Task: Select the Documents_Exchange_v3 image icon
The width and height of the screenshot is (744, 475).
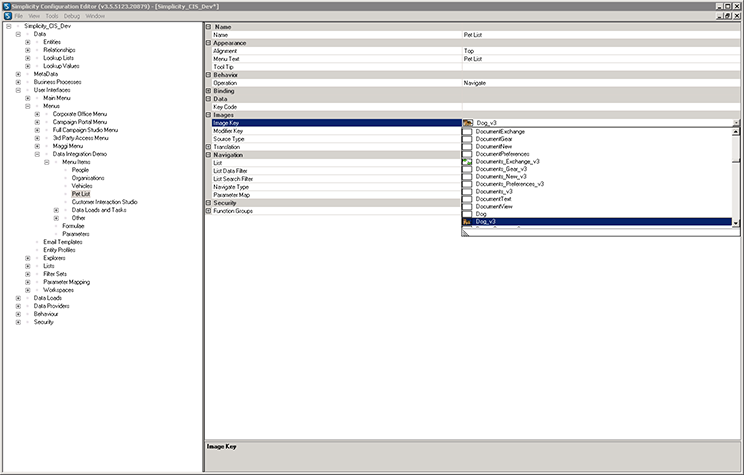Action: coord(467,161)
